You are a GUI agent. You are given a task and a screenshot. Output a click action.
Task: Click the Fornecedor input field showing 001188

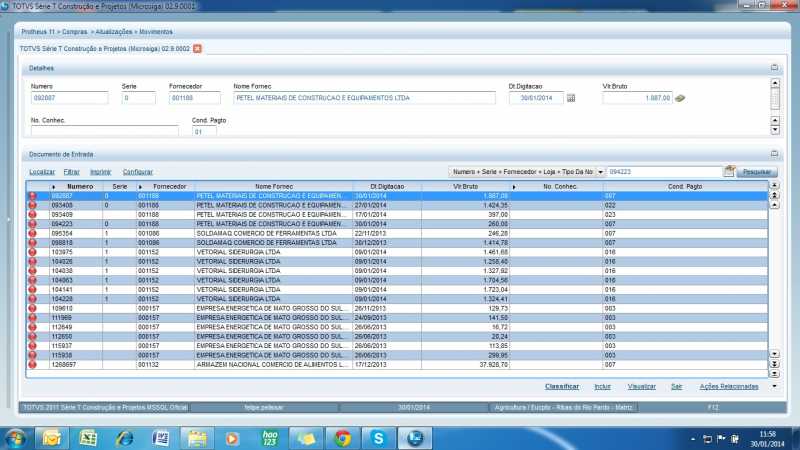pos(194,98)
